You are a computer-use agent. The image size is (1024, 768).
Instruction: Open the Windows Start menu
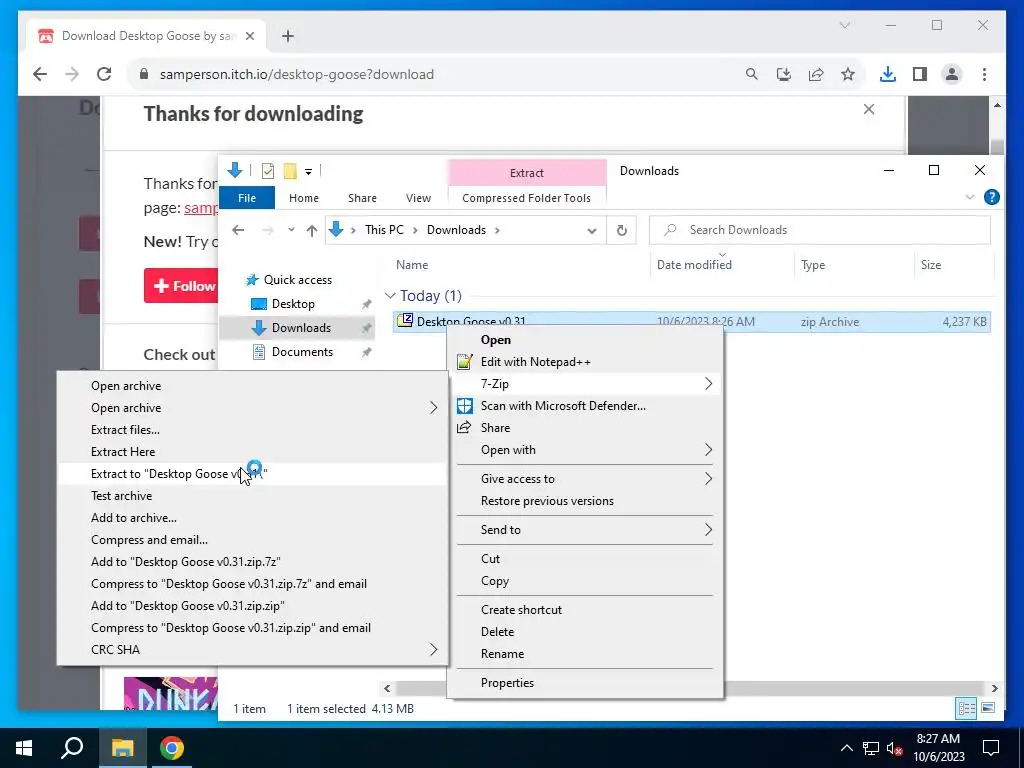(x=24, y=748)
